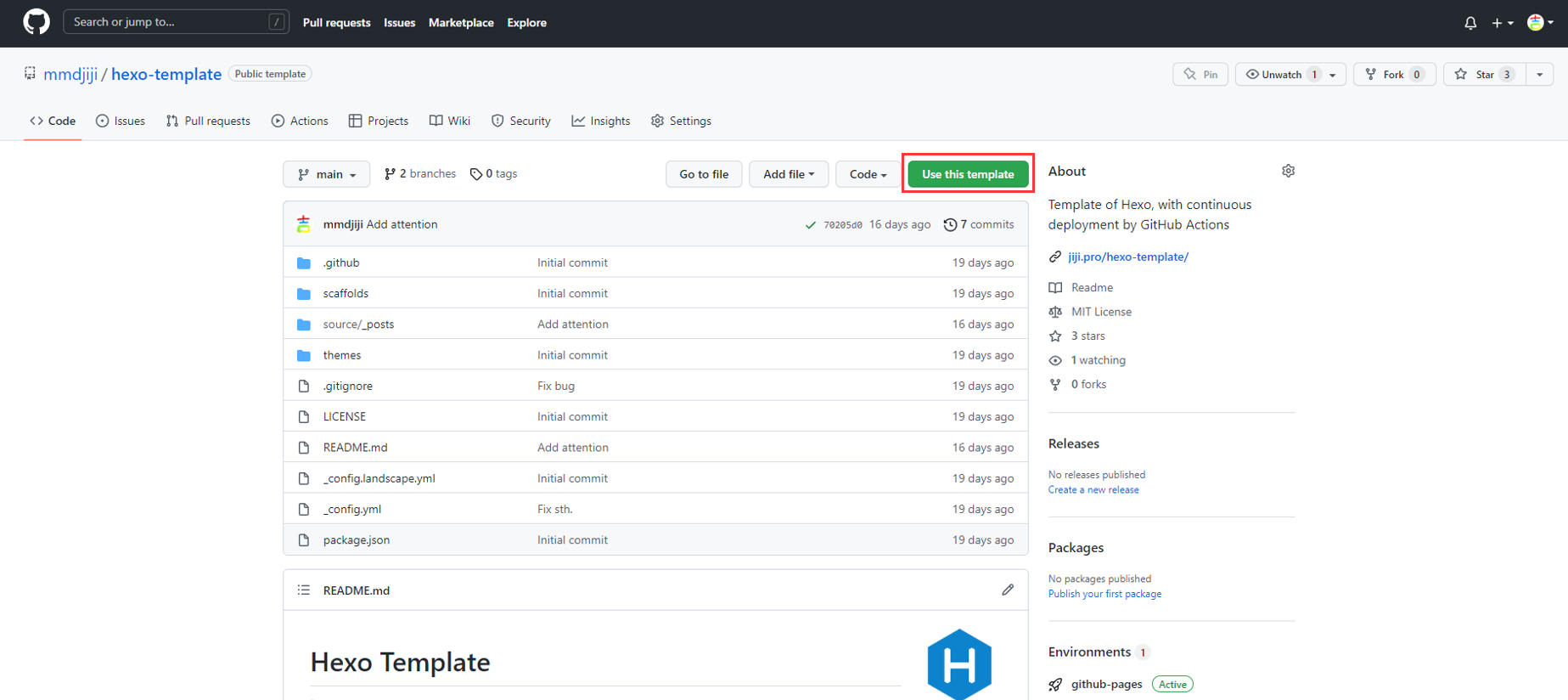Expand the Unwatch notification options arrow
This screenshot has width=1568, height=700.
[1334, 75]
